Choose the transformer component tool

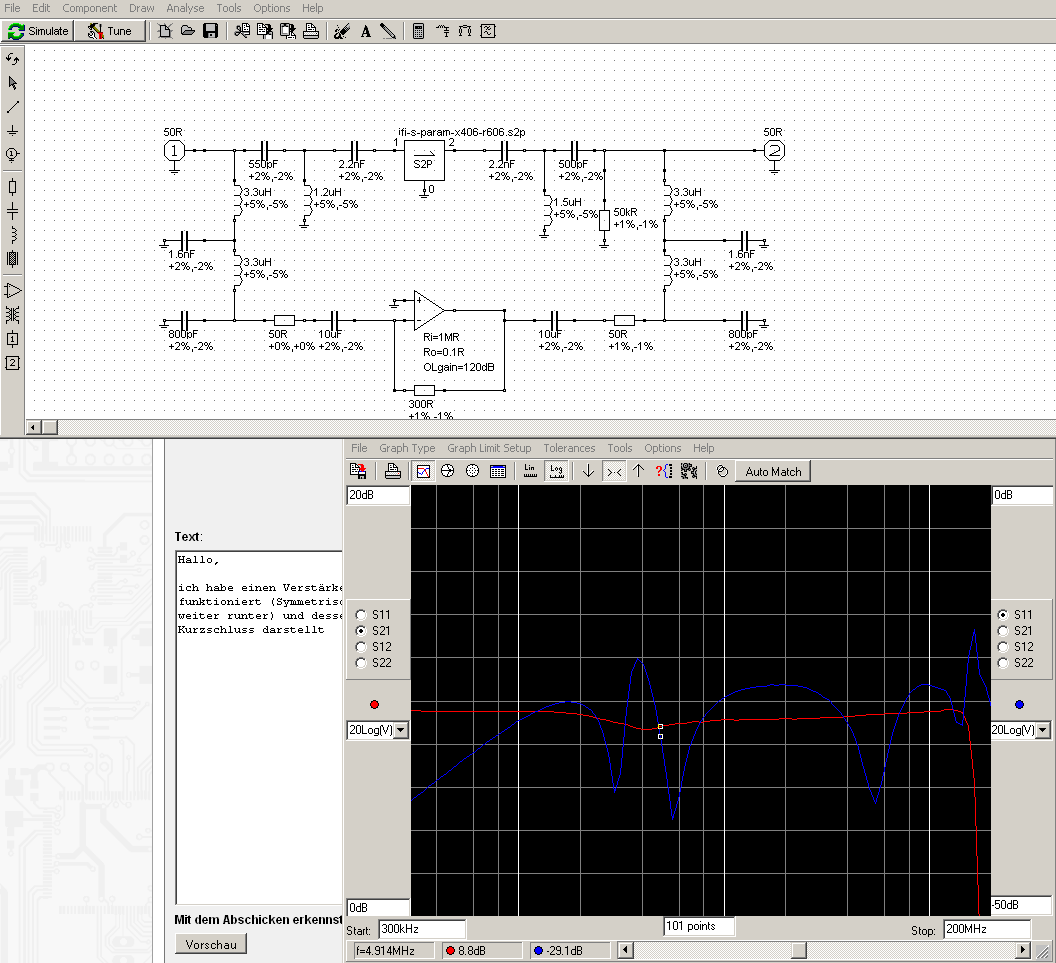pyautogui.click(x=12, y=314)
